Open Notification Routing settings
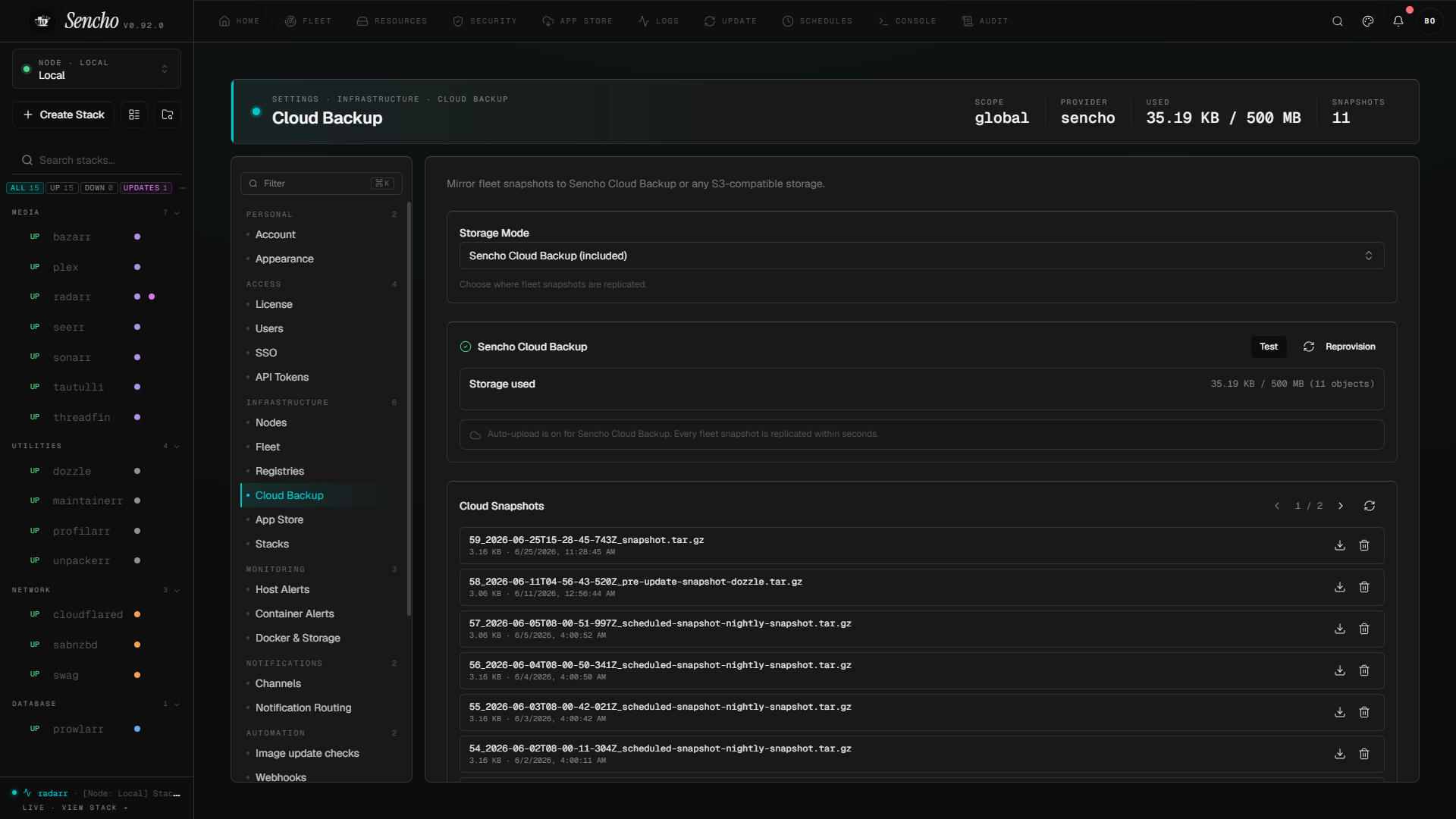Image resolution: width=1456 pixels, height=819 pixels. [303, 708]
